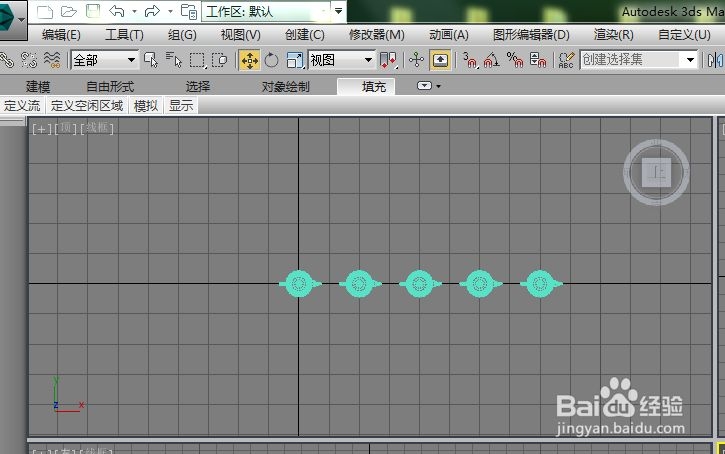Open the 编辑(E) menu
This screenshot has height=454, width=725.
(61, 35)
